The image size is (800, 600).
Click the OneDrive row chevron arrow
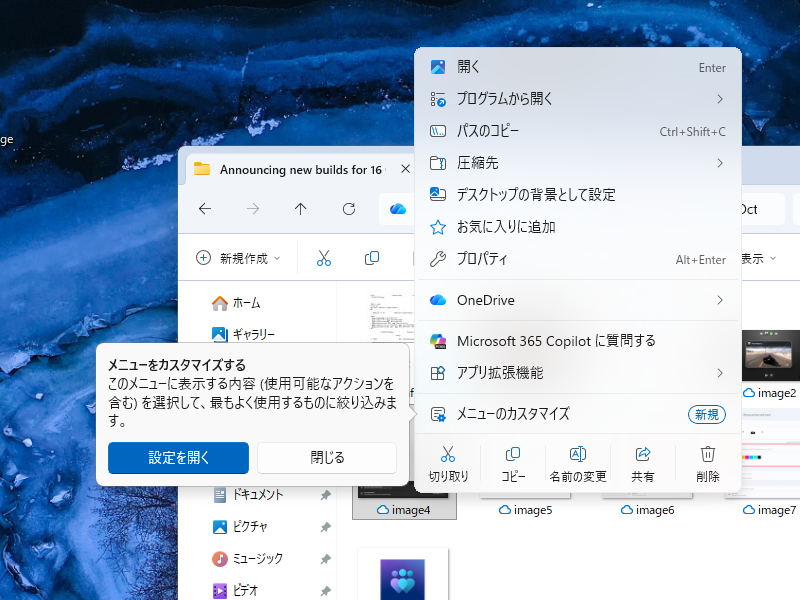(720, 300)
